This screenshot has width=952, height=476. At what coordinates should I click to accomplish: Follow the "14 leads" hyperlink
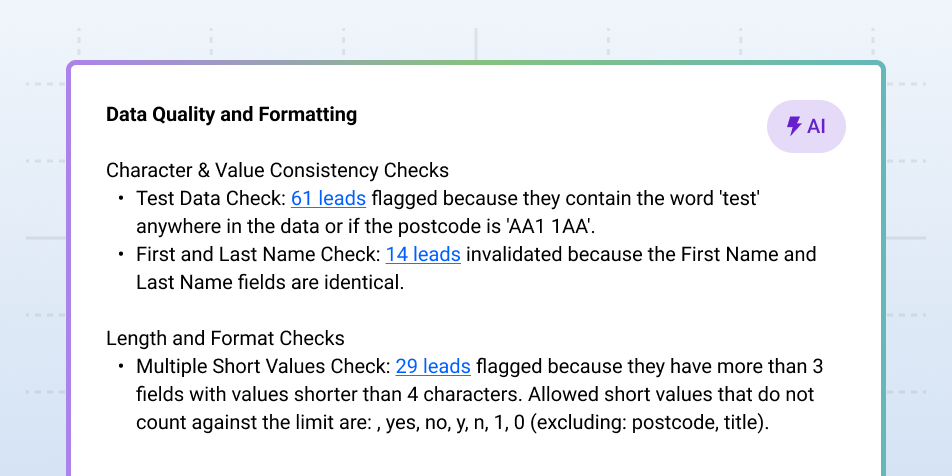(x=423, y=255)
